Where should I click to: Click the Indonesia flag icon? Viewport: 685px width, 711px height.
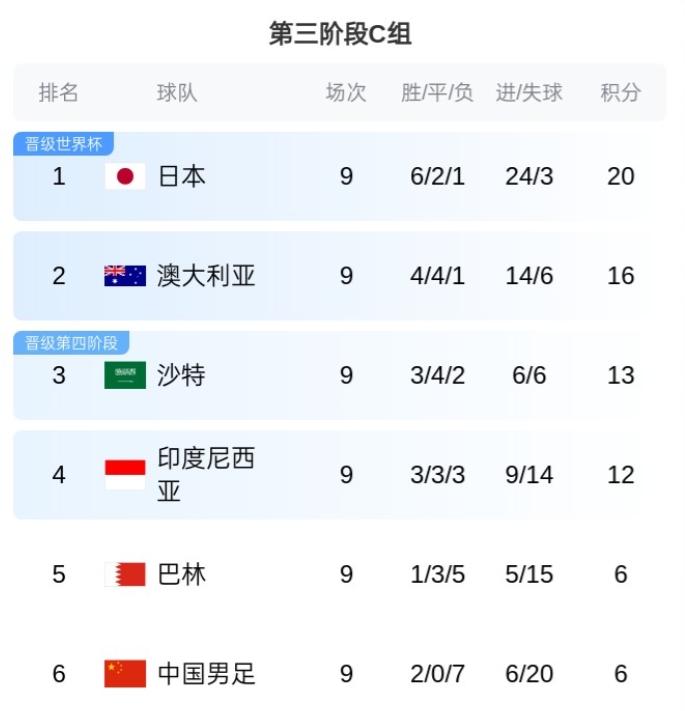click(125, 475)
